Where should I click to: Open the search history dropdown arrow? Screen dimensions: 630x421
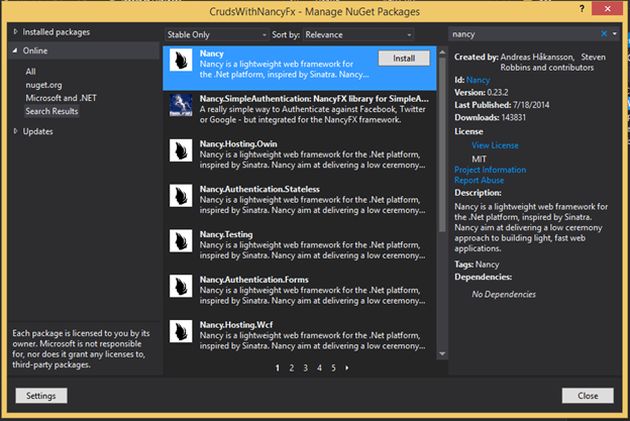[x=615, y=34]
